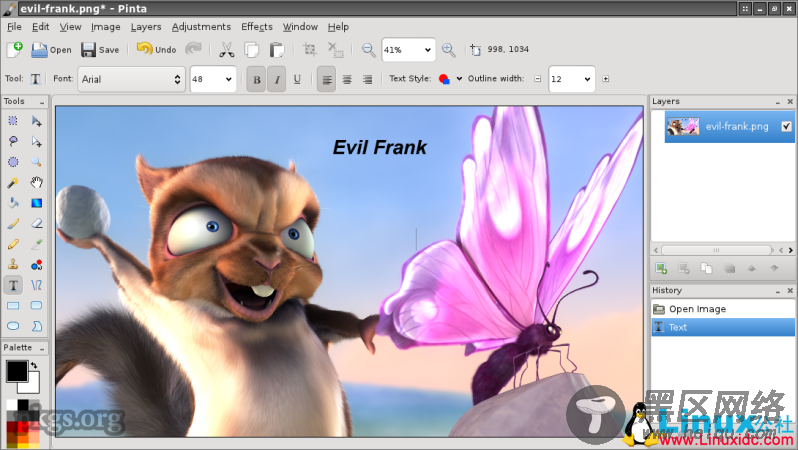798x450 pixels.
Task: Click the Paste clipboard icon
Action: (276, 49)
